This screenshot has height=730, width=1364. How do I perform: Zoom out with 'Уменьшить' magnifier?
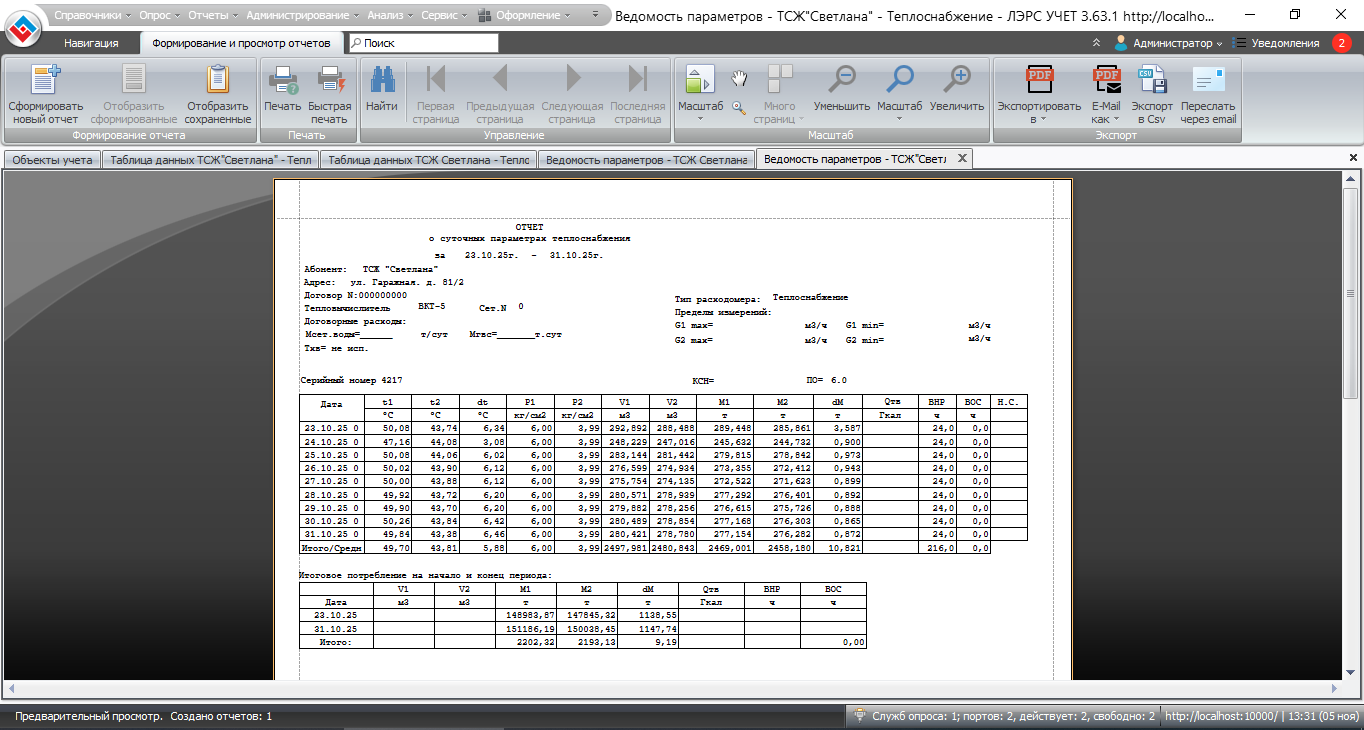point(842,80)
